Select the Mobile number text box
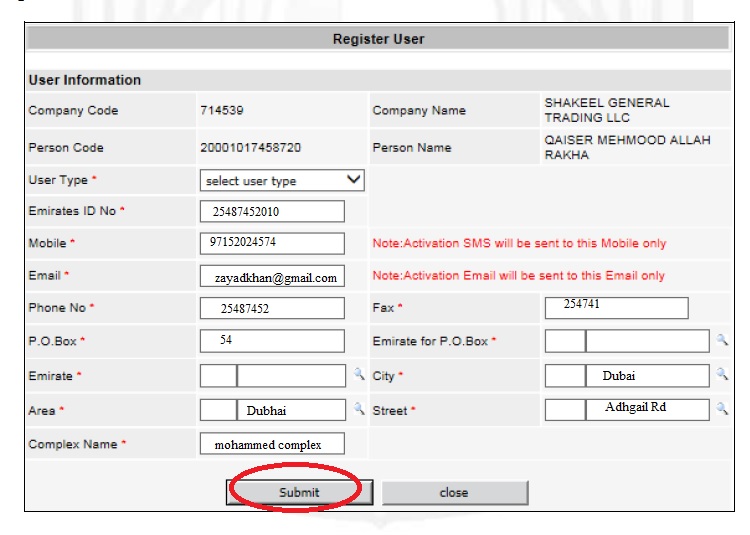Viewport: 750px width, 535px height. coord(272,242)
